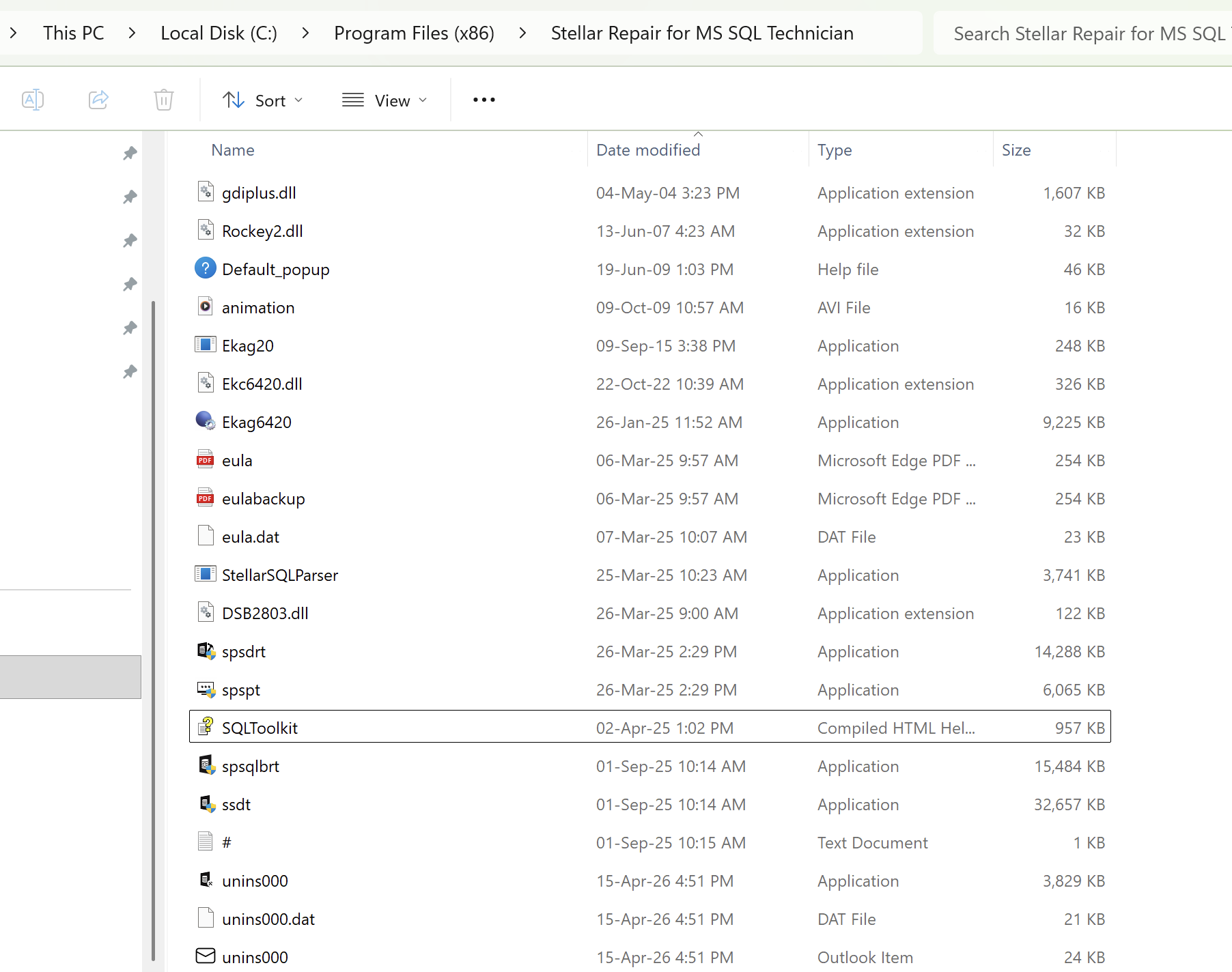This screenshot has height=972, width=1232.
Task: Select the Default_popup help file icon
Action: pyautogui.click(x=206, y=268)
